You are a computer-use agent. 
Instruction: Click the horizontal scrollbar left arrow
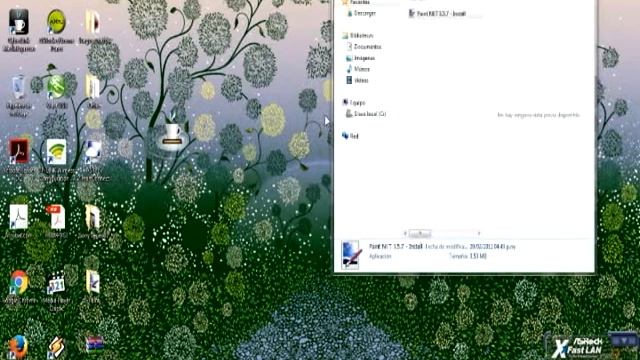click(x=405, y=233)
